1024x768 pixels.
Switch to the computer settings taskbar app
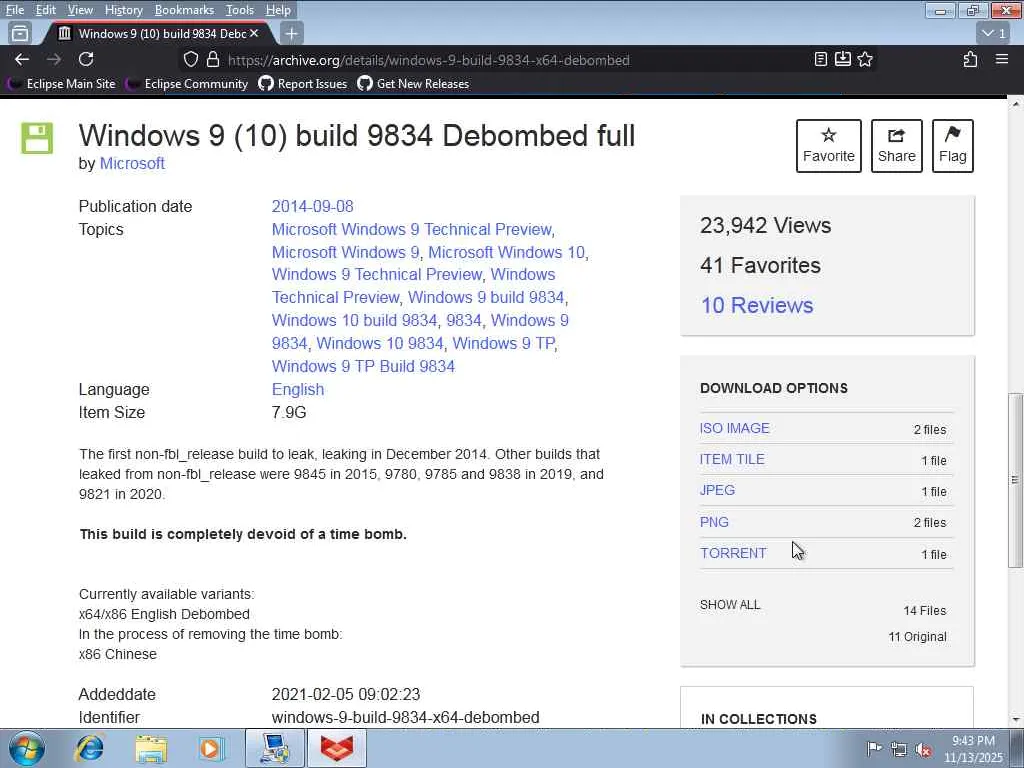pos(275,748)
